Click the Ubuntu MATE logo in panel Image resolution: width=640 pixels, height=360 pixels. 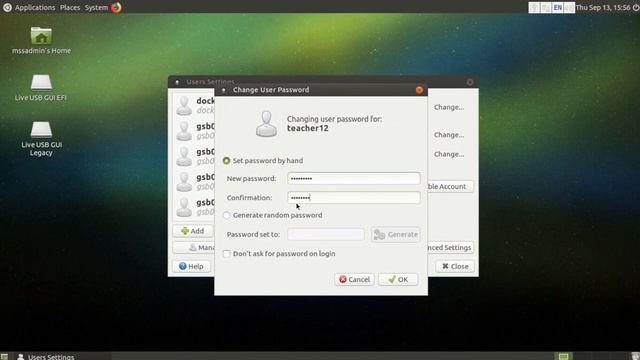[x=7, y=7]
